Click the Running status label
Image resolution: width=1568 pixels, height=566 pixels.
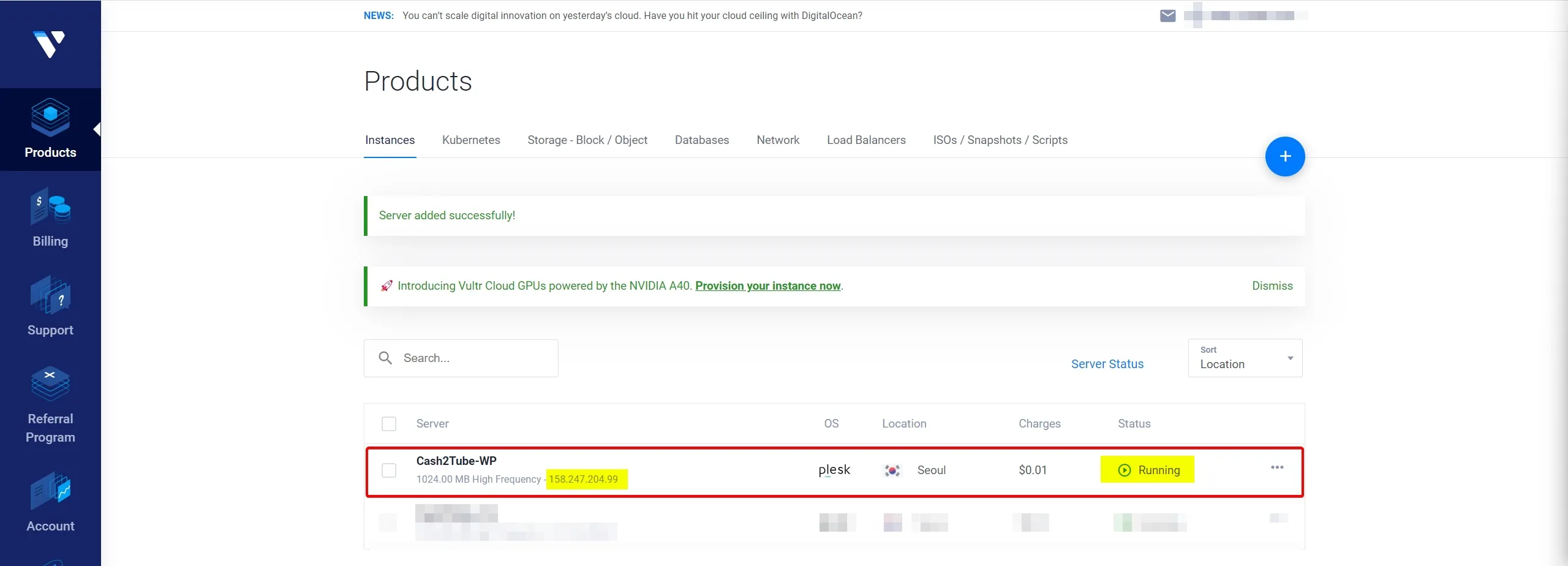click(1159, 470)
